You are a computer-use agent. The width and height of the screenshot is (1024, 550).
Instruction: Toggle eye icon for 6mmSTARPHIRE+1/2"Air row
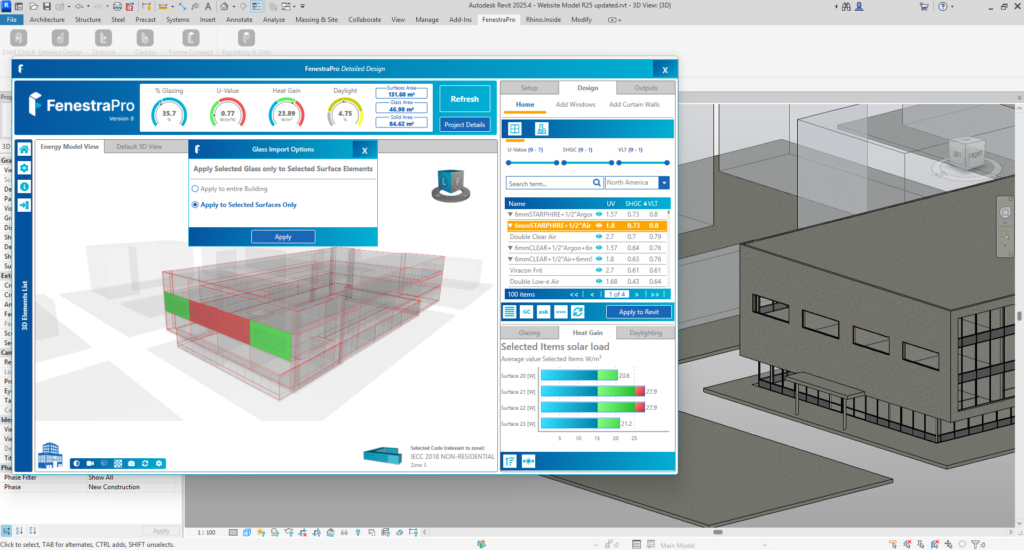pyautogui.click(x=599, y=225)
